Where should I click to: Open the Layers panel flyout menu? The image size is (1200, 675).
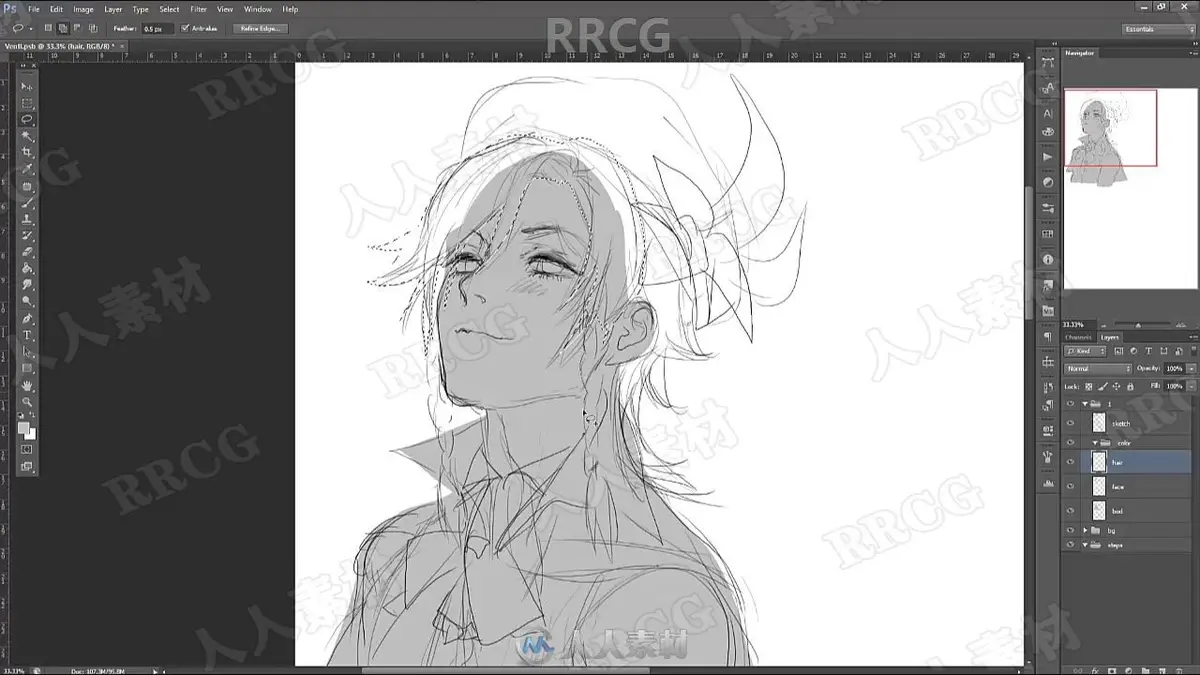(1193, 337)
